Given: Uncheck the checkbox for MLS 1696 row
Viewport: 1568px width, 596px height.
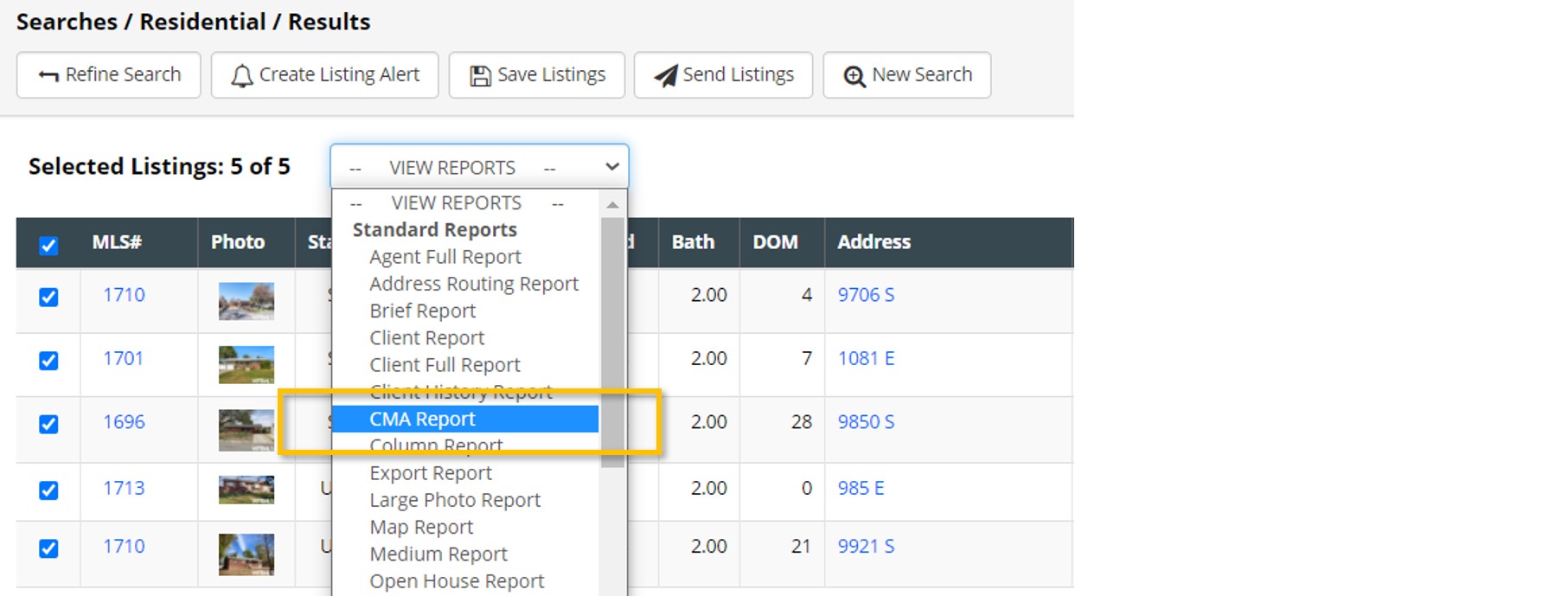Looking at the screenshot, I should pos(48,424).
